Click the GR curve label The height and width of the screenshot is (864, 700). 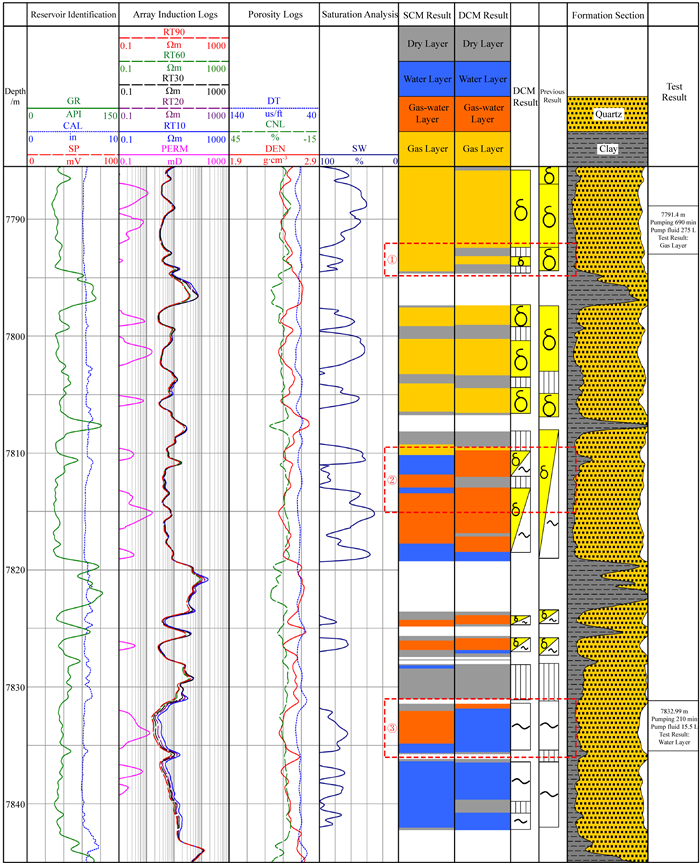pyautogui.click(x=73, y=101)
